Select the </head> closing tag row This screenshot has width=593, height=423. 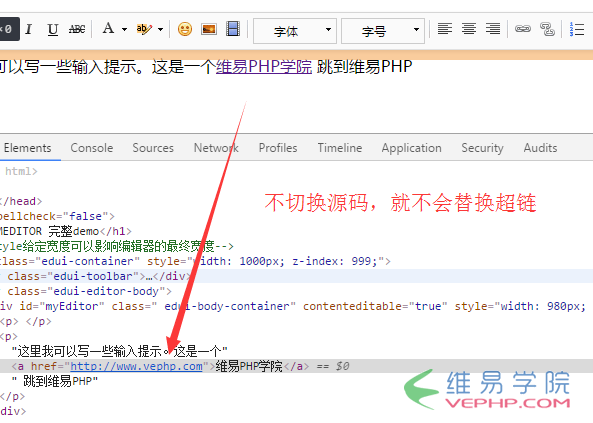click(x=296, y=201)
